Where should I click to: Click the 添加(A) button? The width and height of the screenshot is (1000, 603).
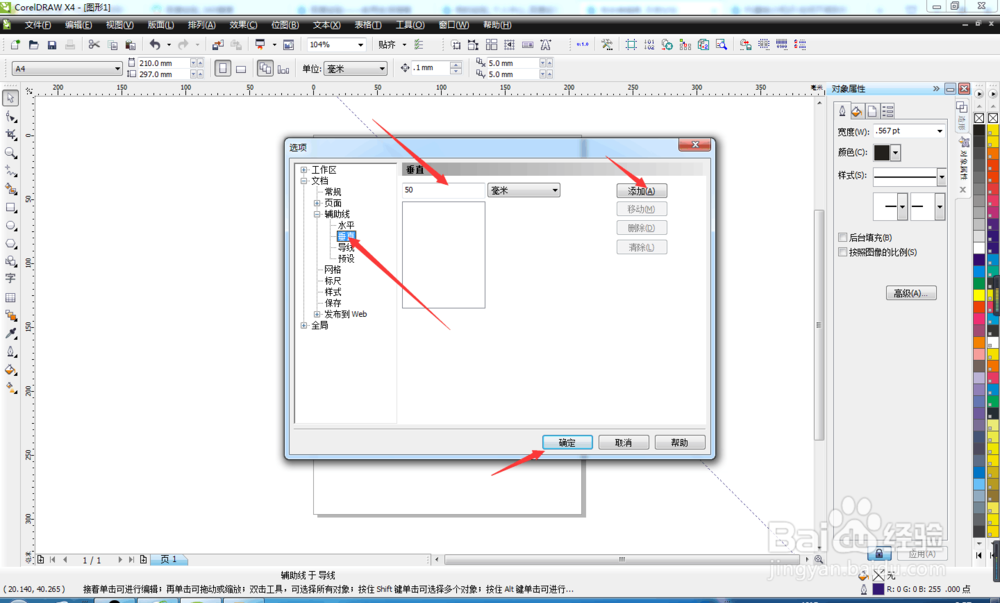tap(642, 191)
